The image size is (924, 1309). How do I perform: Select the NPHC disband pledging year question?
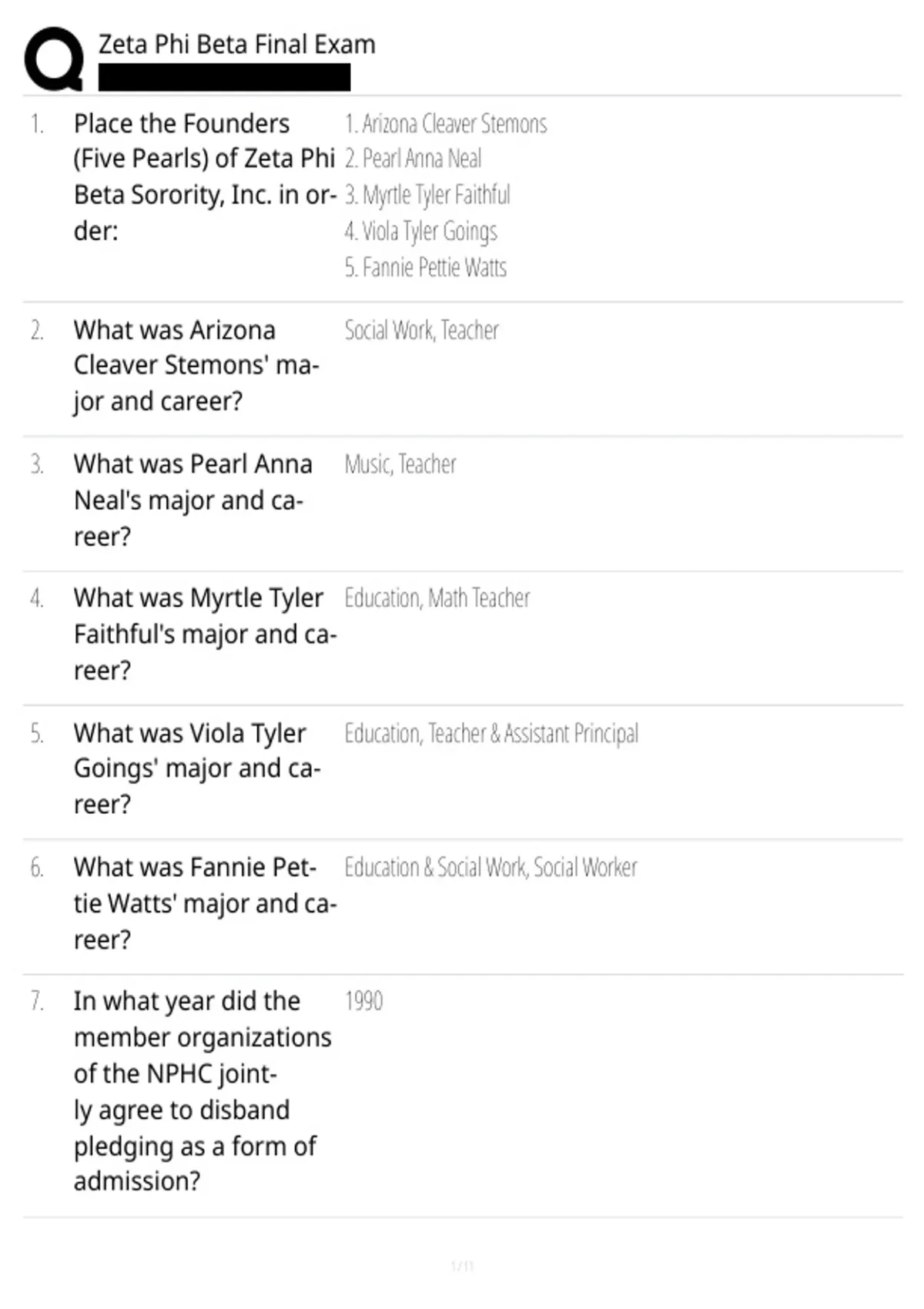tap(203, 1091)
